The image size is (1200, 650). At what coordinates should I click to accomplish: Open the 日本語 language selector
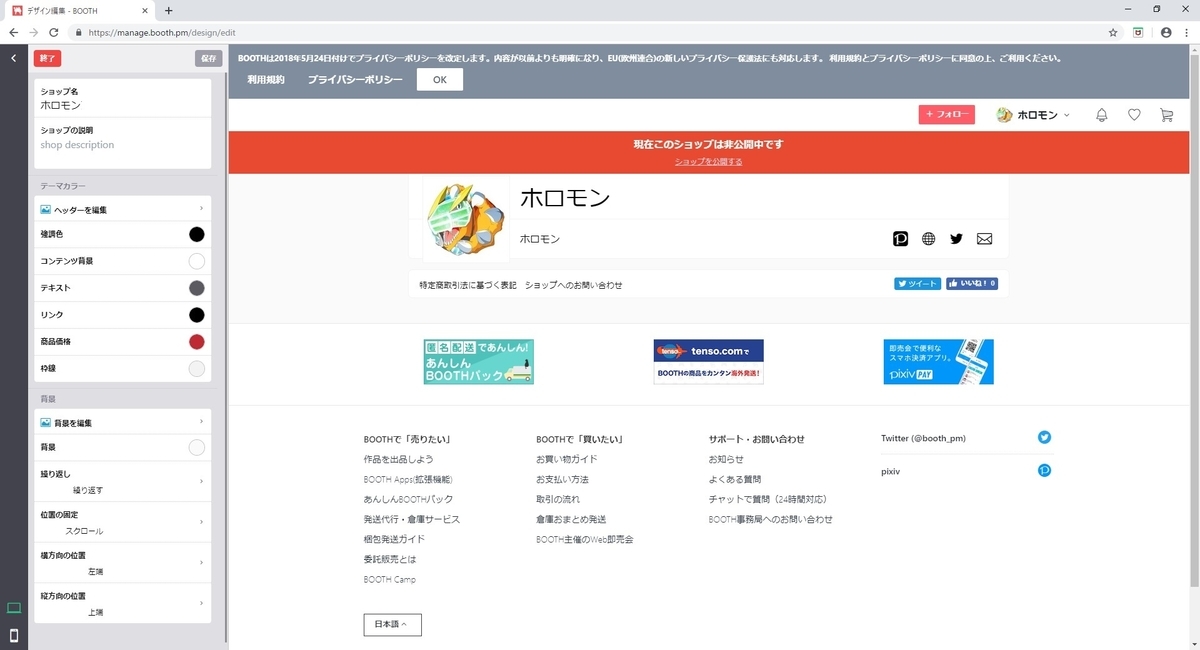(x=392, y=624)
